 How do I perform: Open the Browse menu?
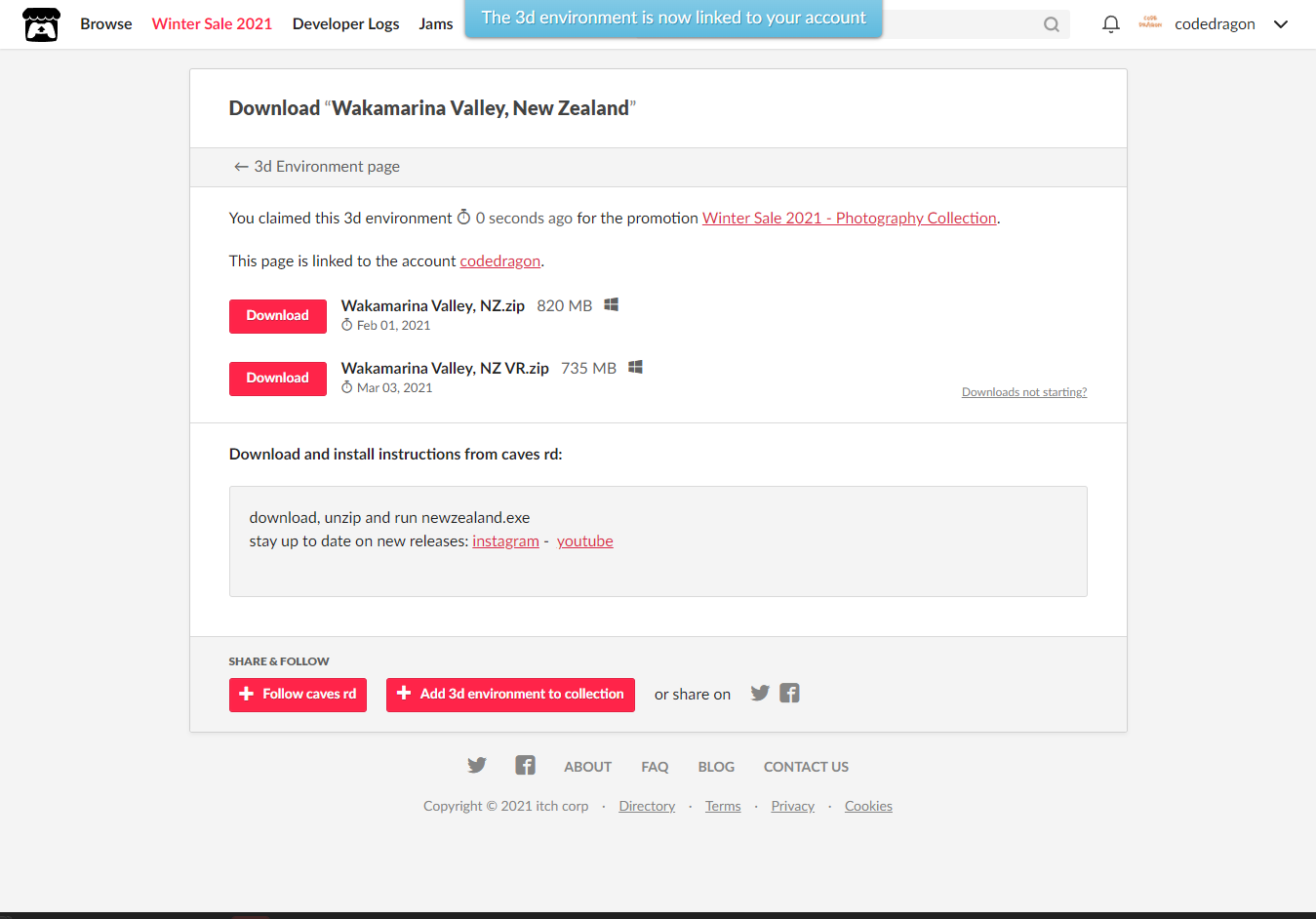point(105,23)
